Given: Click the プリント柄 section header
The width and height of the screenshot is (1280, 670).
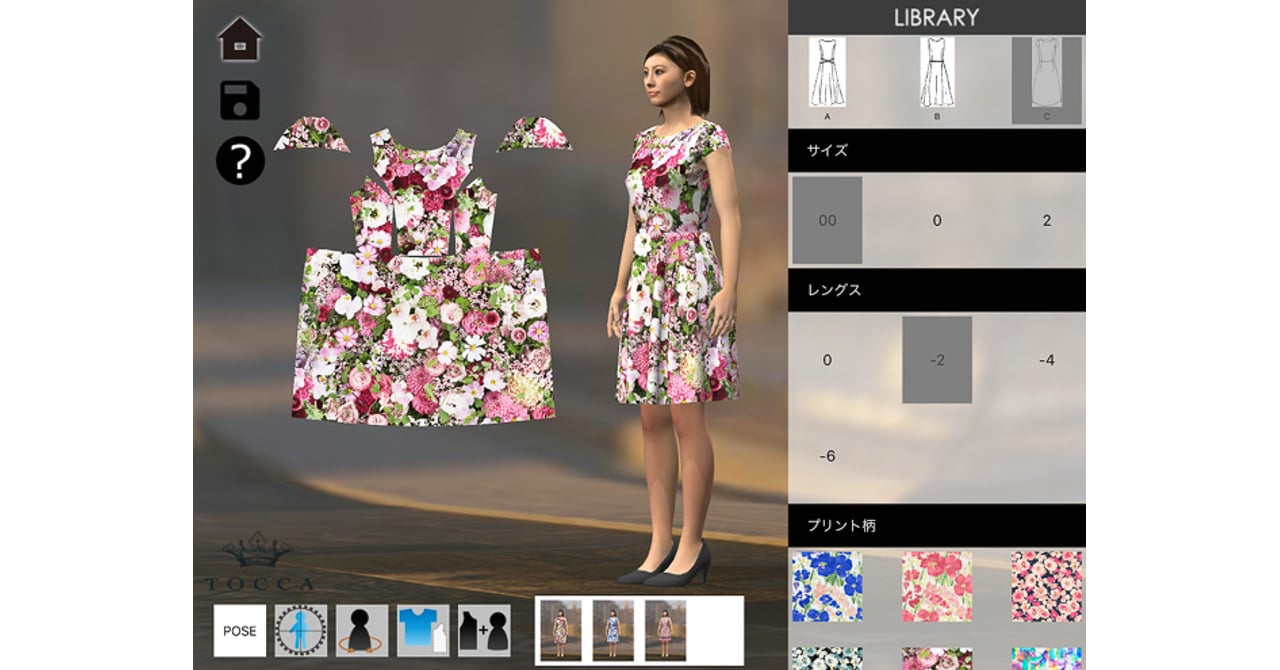Looking at the screenshot, I should [937, 525].
